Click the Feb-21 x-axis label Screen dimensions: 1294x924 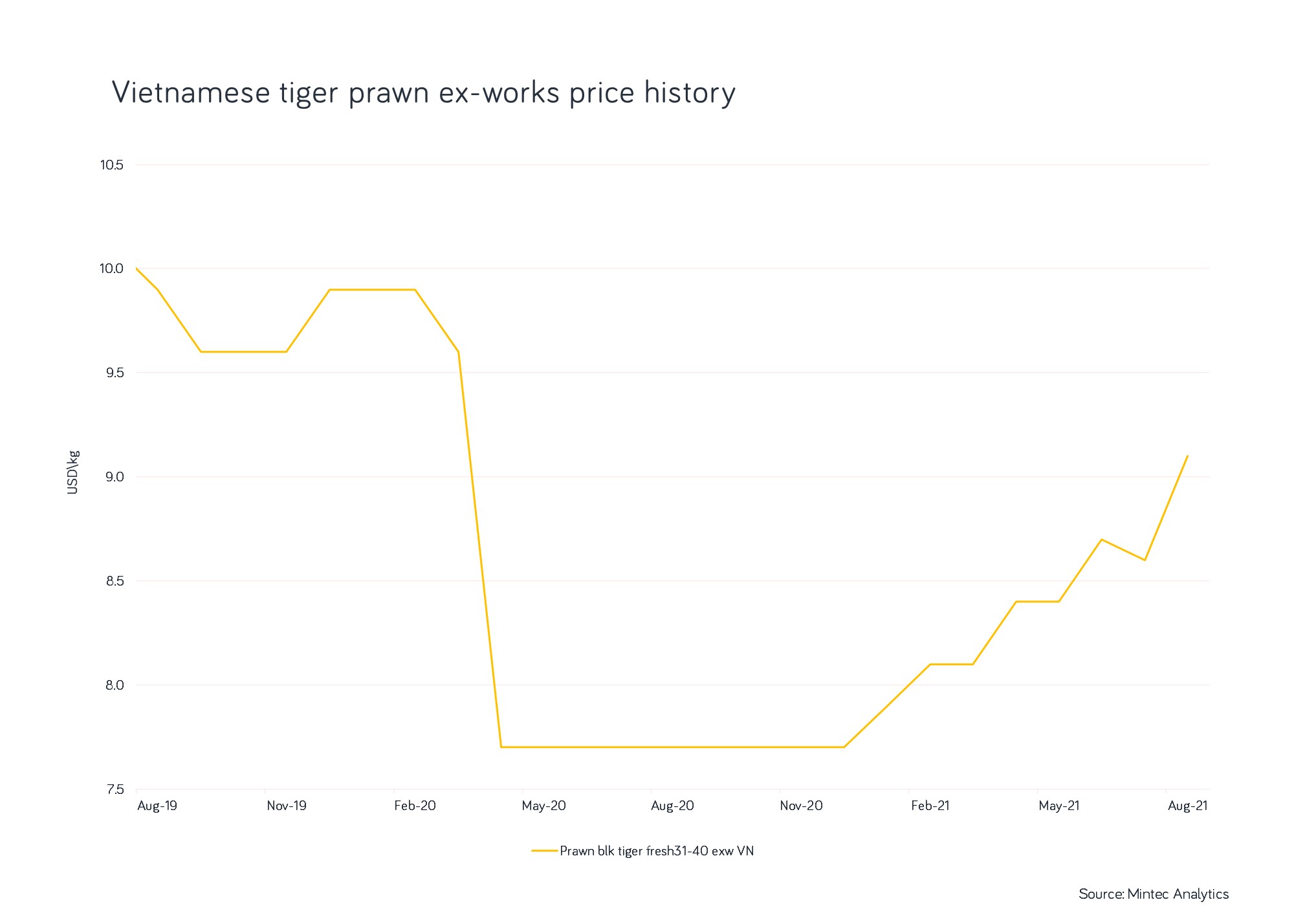[x=930, y=806]
